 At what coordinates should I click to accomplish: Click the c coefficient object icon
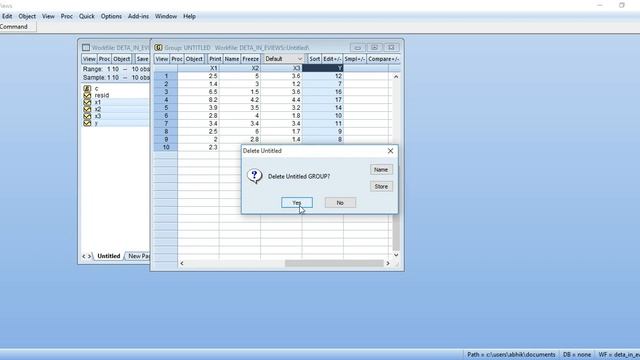pos(87,88)
